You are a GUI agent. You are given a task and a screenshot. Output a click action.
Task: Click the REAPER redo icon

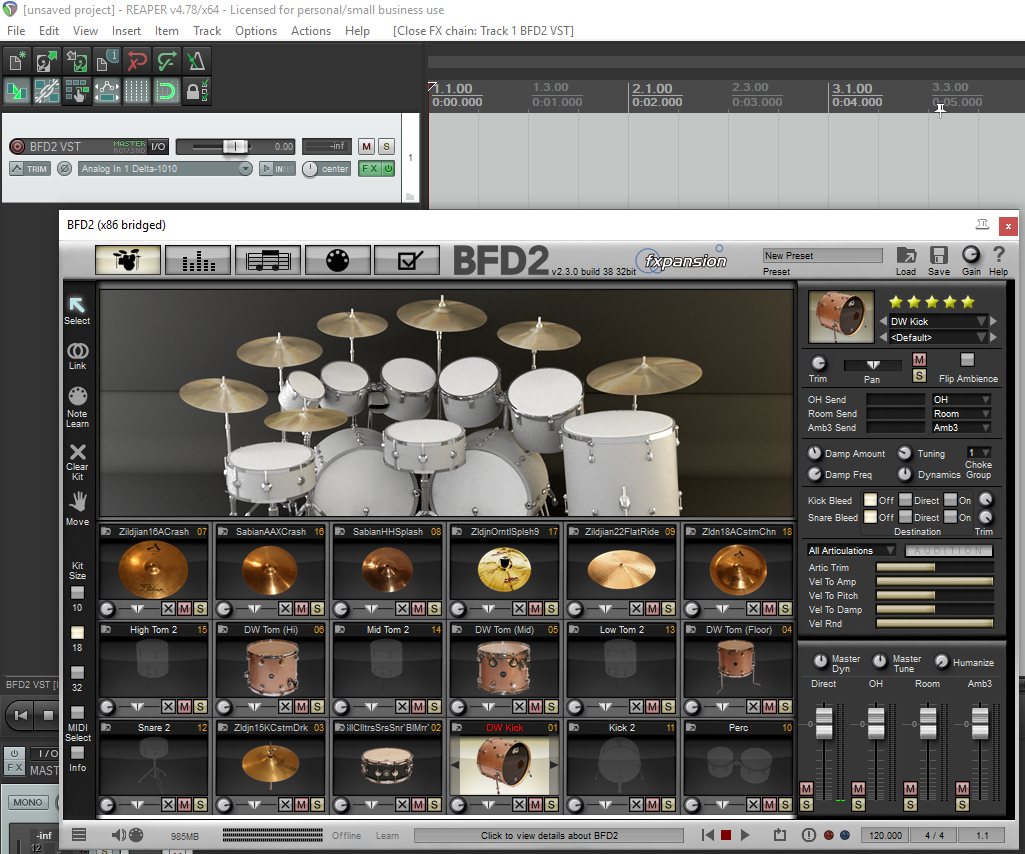click(x=167, y=61)
